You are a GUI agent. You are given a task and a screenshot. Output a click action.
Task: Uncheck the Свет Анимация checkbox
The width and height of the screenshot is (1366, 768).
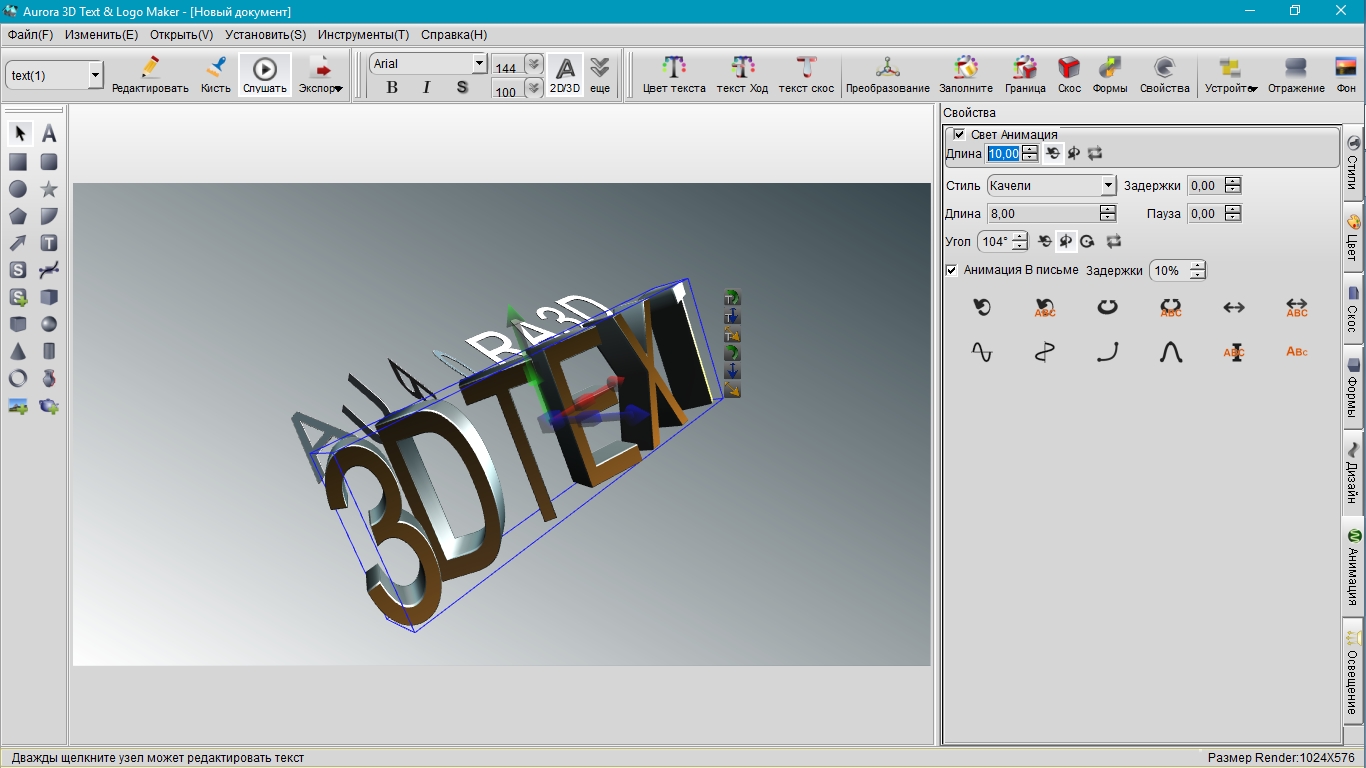[959, 134]
